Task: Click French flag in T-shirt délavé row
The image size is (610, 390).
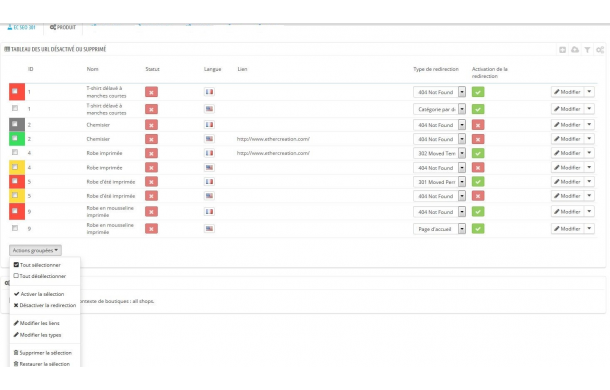Action: [x=209, y=92]
